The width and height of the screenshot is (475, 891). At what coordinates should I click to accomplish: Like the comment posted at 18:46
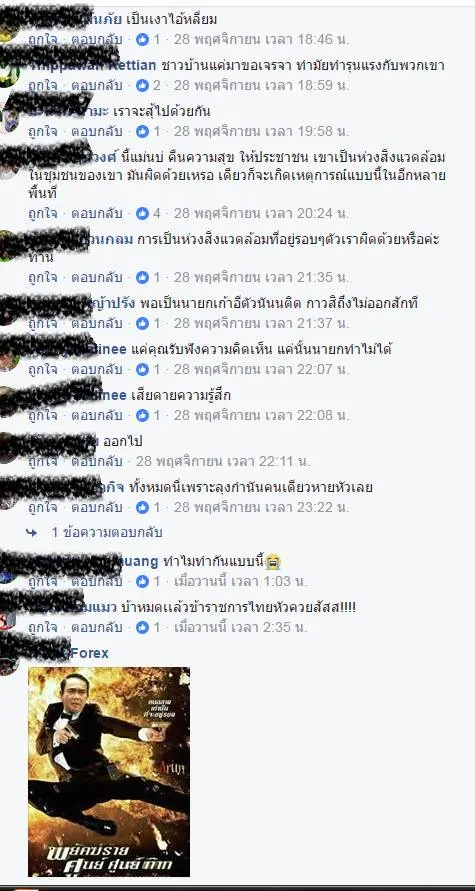tap(43, 39)
